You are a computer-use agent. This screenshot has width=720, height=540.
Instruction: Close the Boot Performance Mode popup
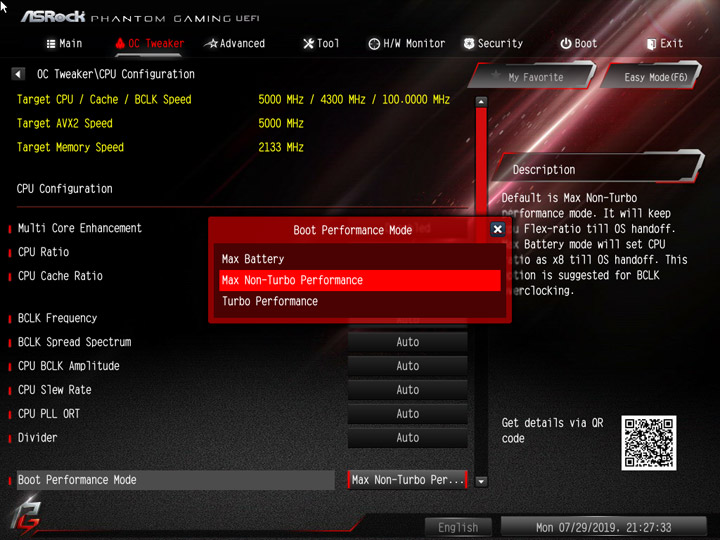point(497,229)
